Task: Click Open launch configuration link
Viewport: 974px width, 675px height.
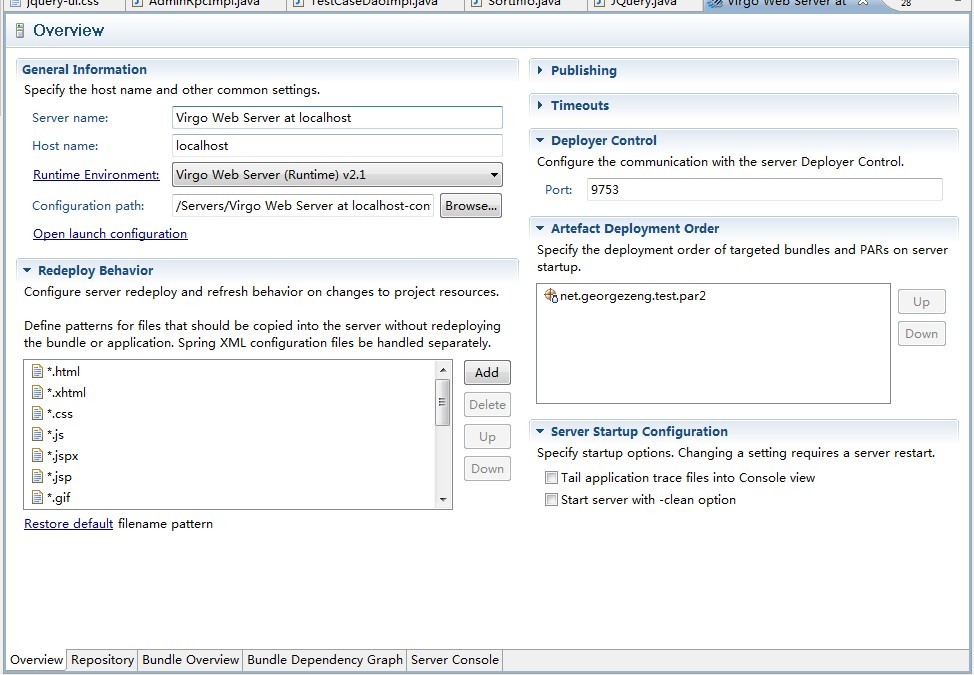Action: click(x=110, y=233)
